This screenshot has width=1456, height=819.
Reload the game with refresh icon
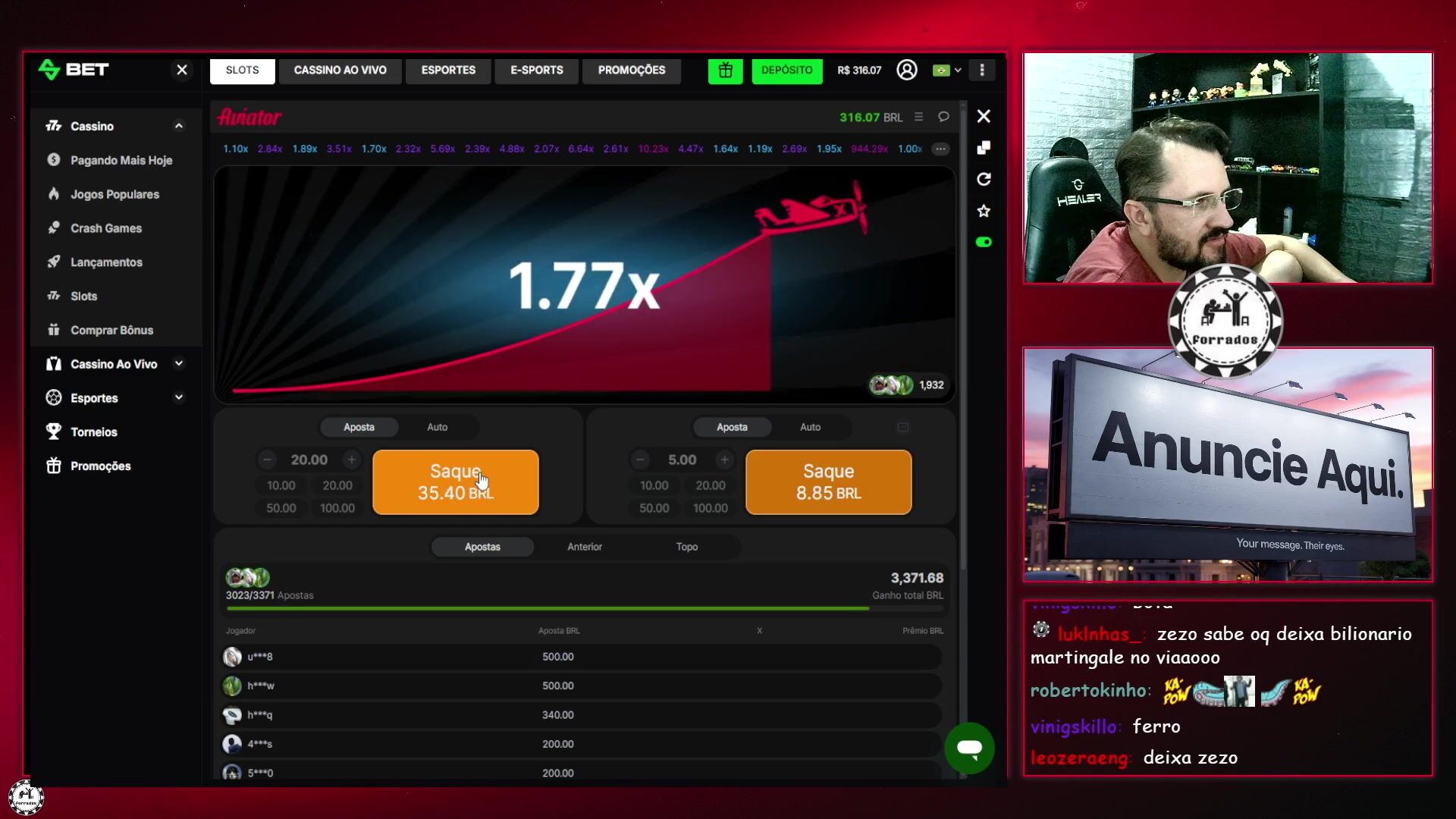coord(984,180)
